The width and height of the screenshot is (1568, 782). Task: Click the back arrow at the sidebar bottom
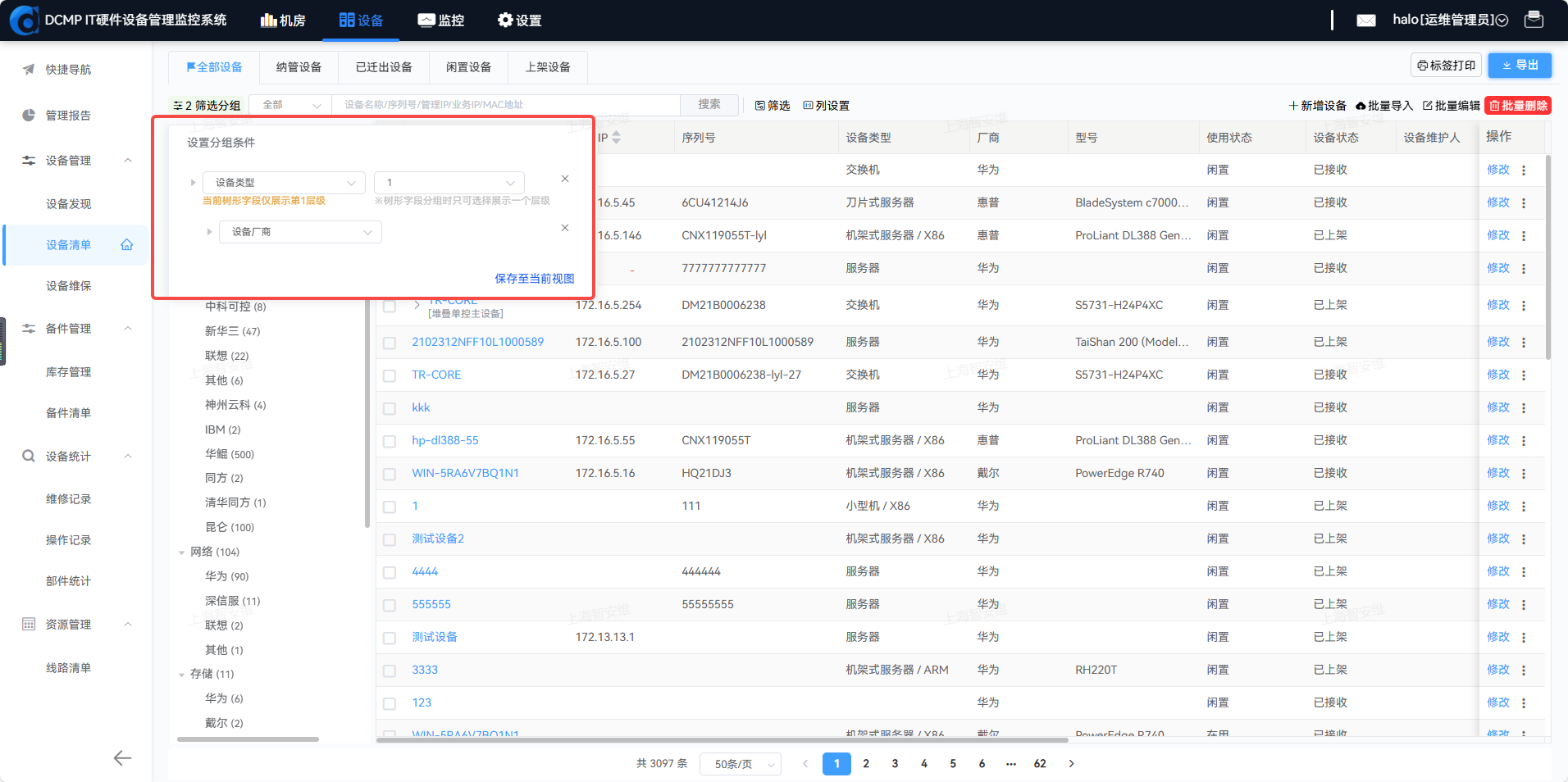(122, 758)
